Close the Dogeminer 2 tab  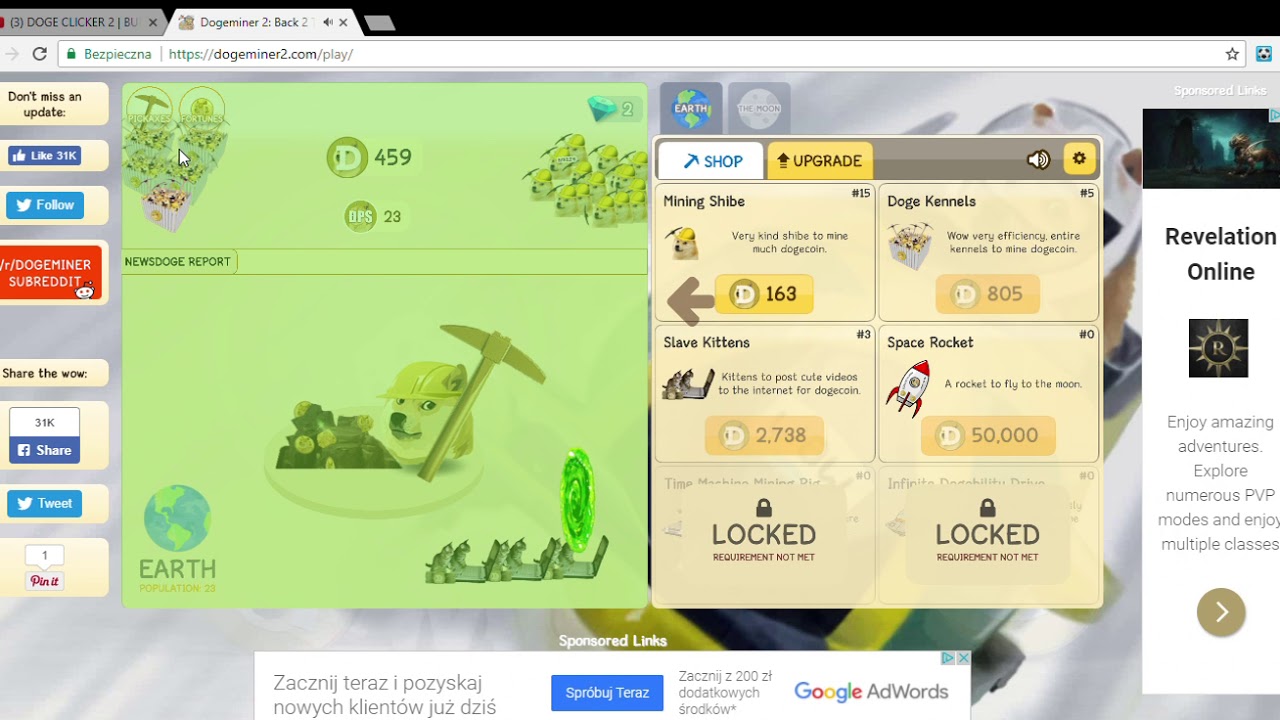coord(344,22)
